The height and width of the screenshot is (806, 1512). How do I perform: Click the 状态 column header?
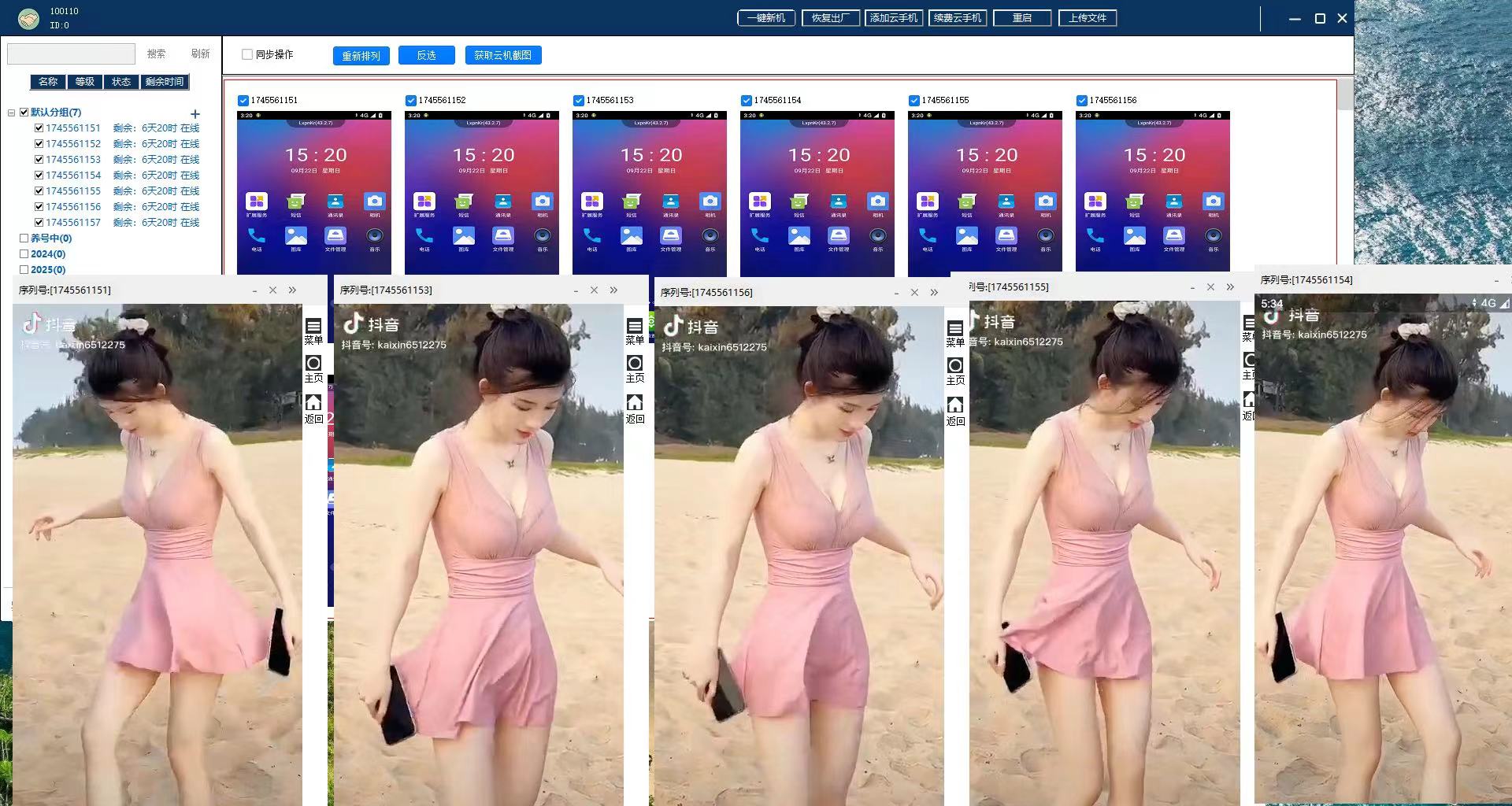(122, 81)
